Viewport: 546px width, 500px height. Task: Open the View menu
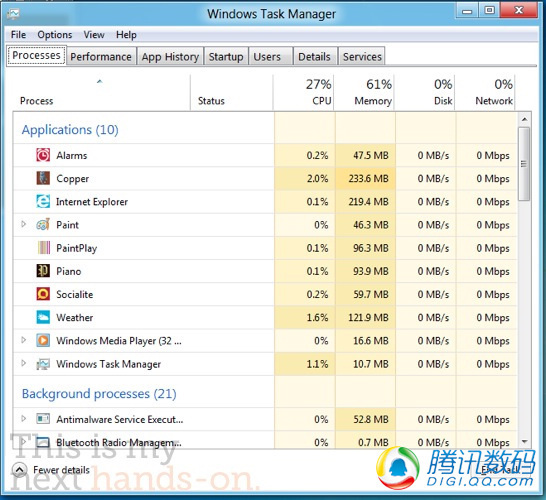[x=94, y=35]
